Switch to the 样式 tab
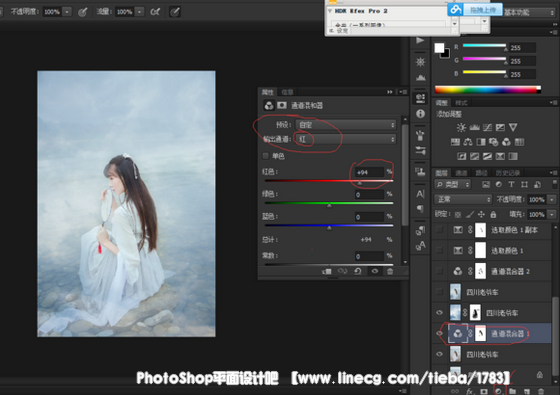The width and height of the screenshot is (560, 395). coord(461,103)
